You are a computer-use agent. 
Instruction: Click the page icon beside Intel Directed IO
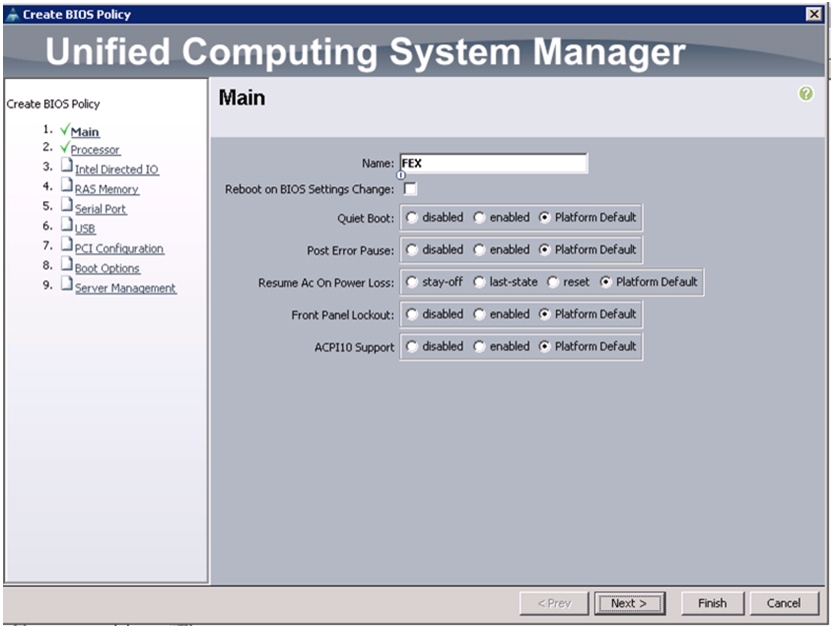click(67, 165)
